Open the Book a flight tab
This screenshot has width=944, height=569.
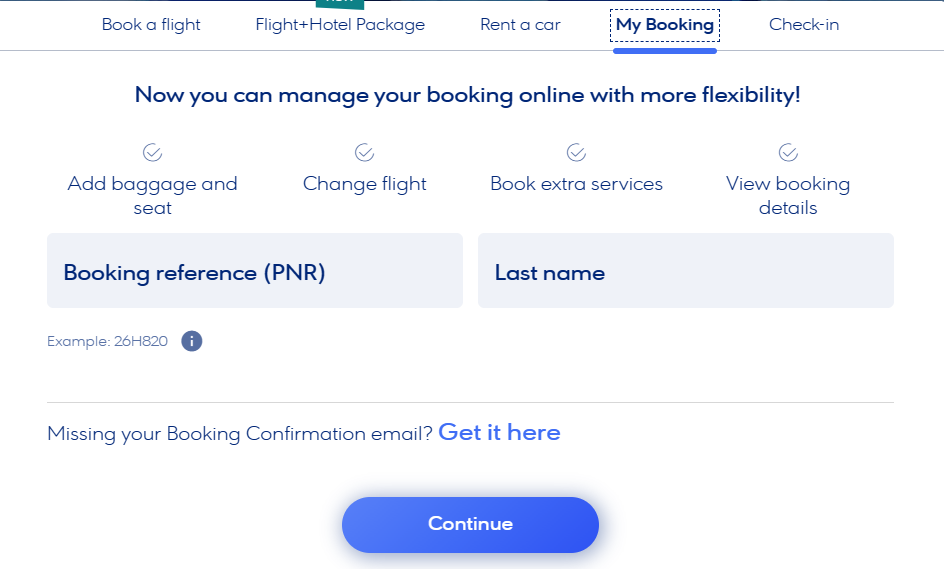tap(151, 25)
